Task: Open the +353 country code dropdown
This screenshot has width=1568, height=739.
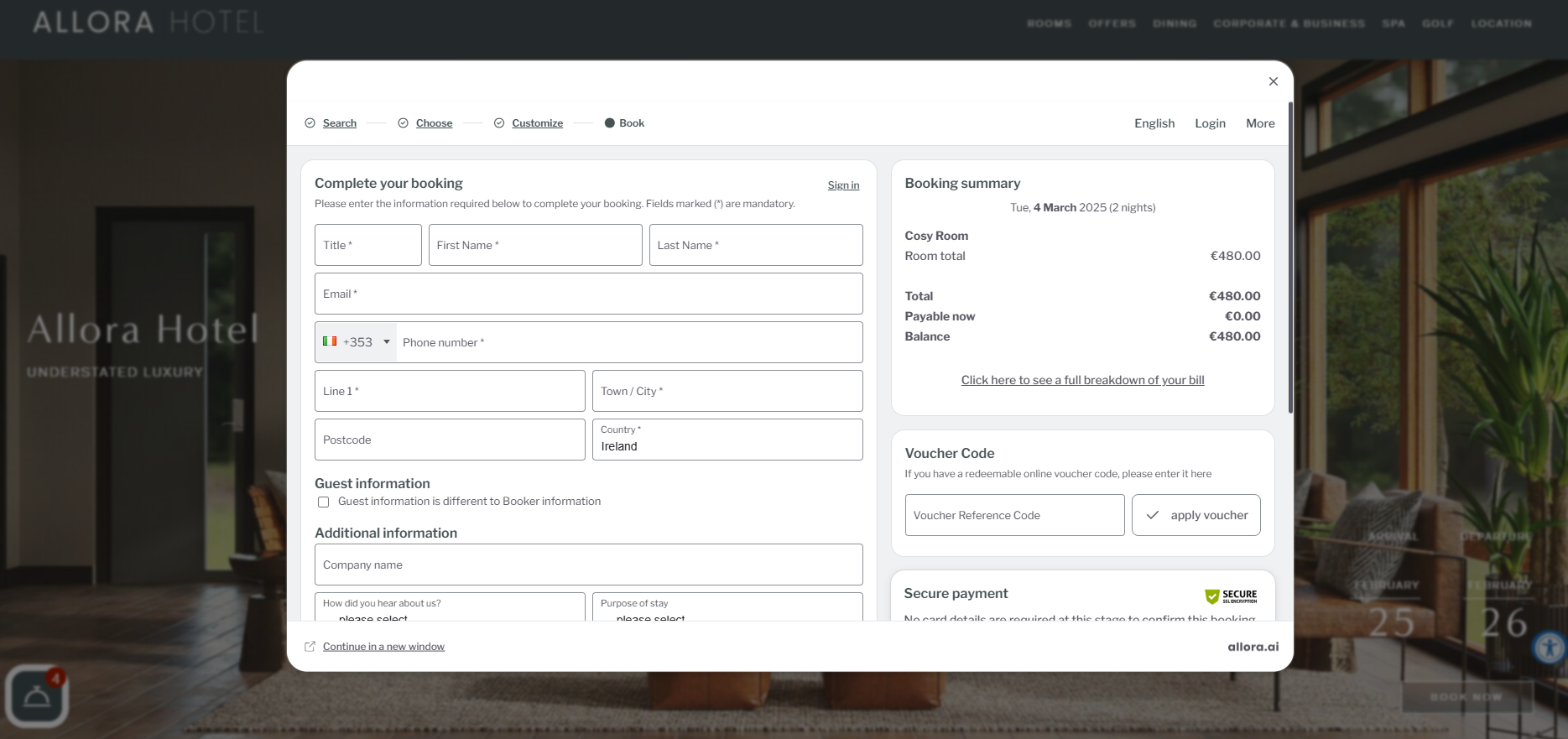Action: 357,342
